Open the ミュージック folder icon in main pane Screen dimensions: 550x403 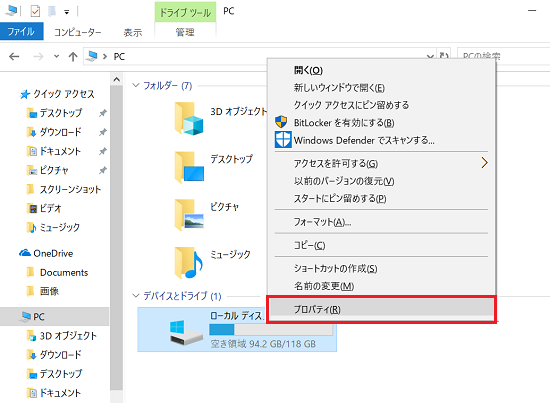[189, 262]
